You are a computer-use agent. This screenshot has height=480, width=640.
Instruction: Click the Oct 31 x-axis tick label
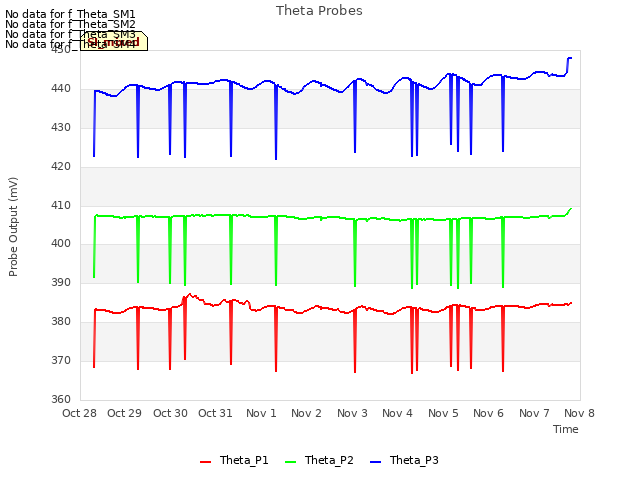pyautogui.click(x=215, y=413)
